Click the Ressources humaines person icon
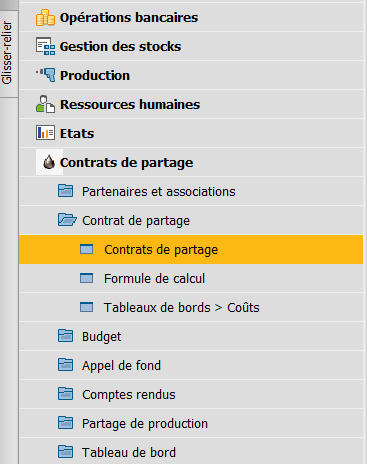Viewport: 367px width, 464px height. click(x=45, y=104)
